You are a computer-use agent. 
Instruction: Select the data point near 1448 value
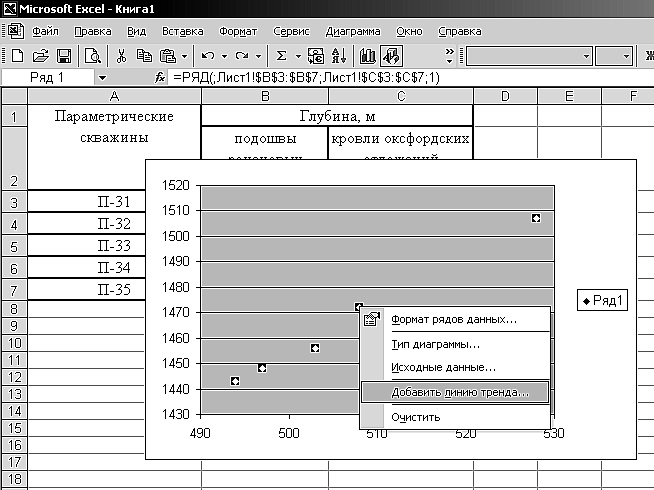(262, 368)
